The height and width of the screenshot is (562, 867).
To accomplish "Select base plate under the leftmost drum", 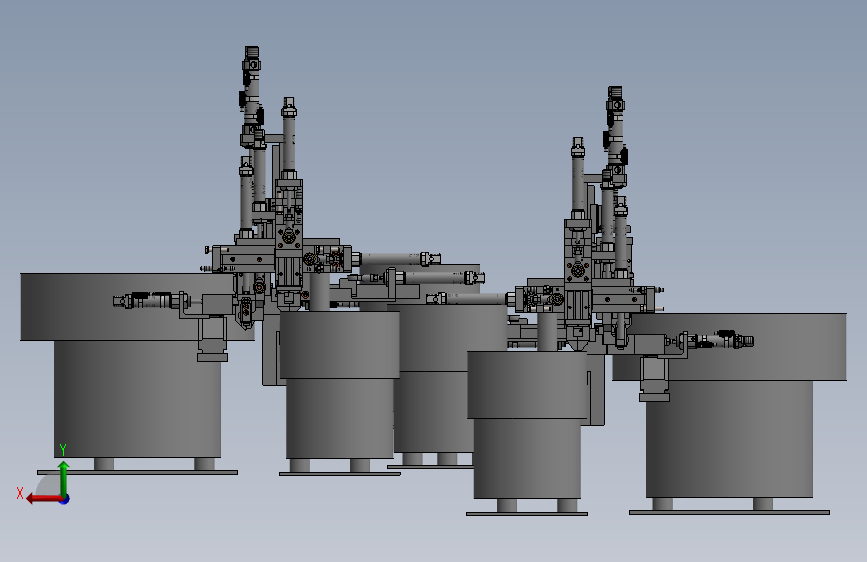I will [137, 472].
